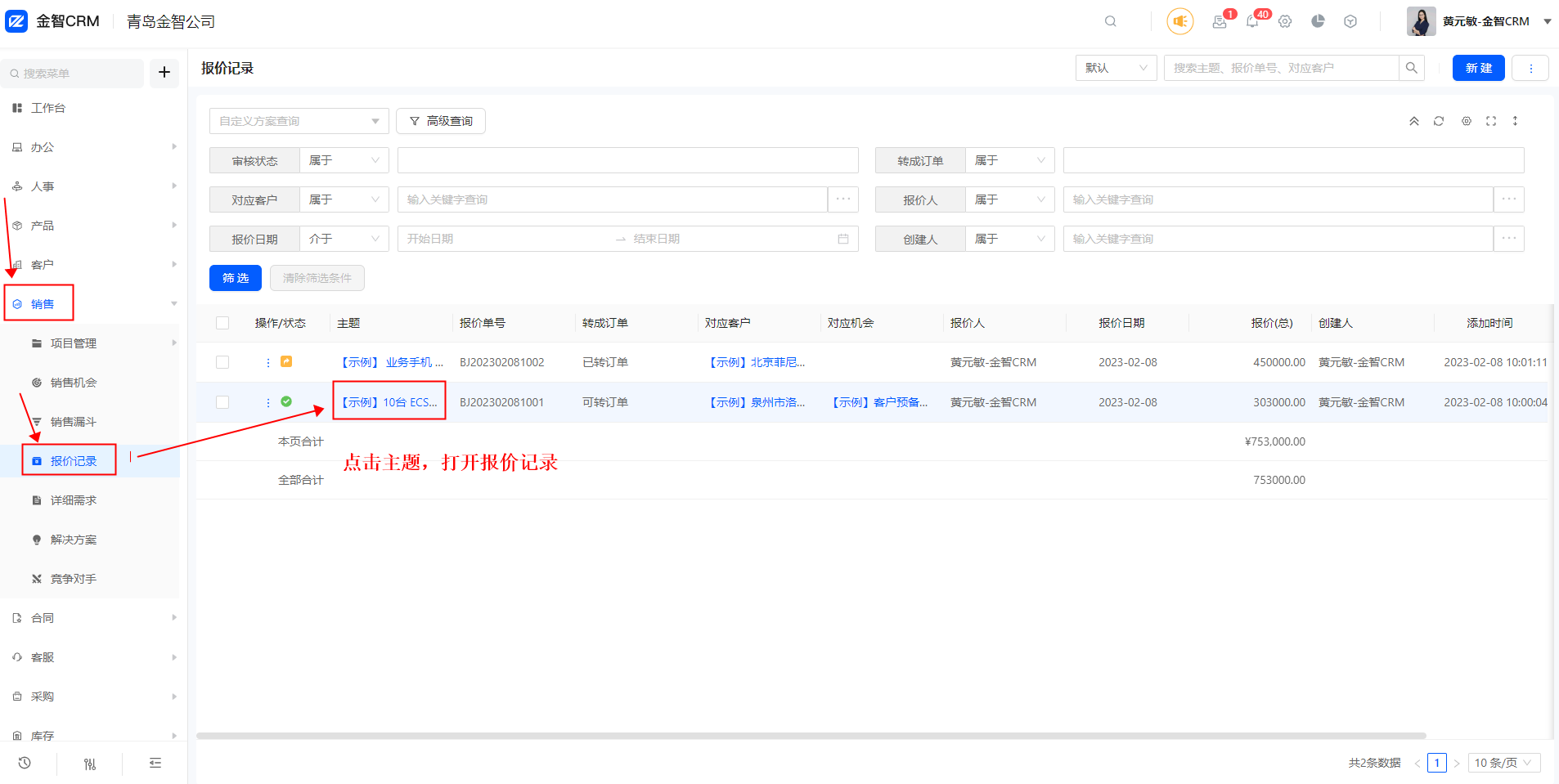Open the 工作台 menu item

pos(90,108)
